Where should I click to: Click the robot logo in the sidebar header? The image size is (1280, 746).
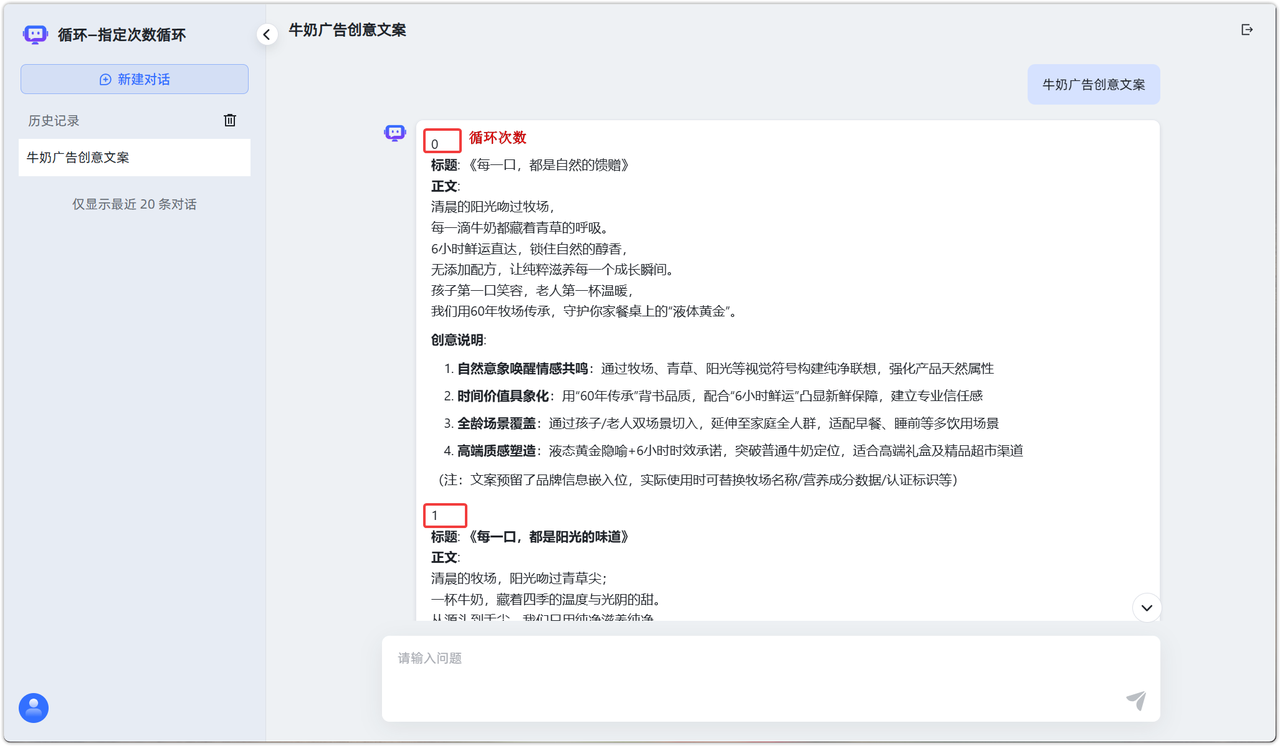click(x=35, y=35)
